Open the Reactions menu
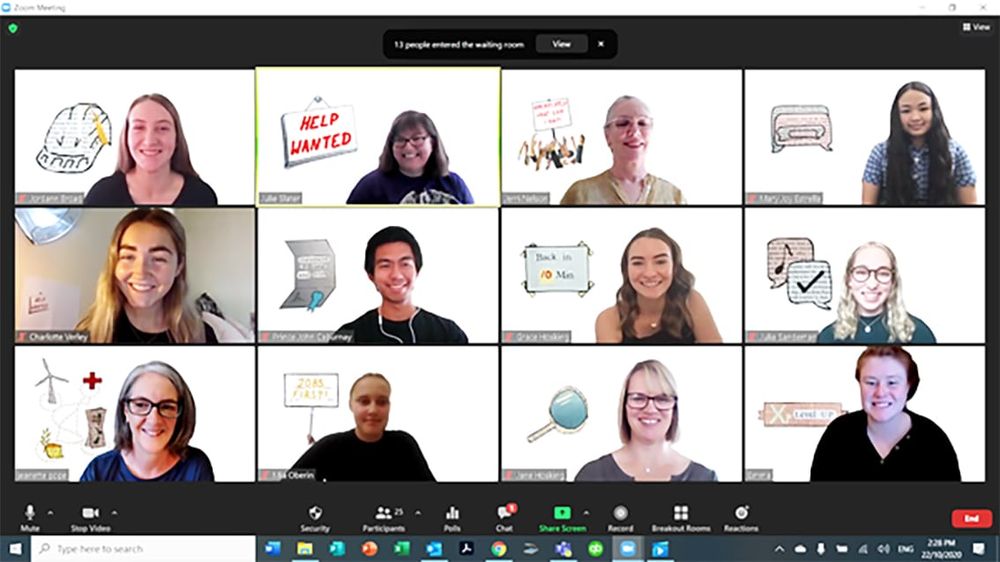This screenshot has height=562, width=1000. click(741, 518)
